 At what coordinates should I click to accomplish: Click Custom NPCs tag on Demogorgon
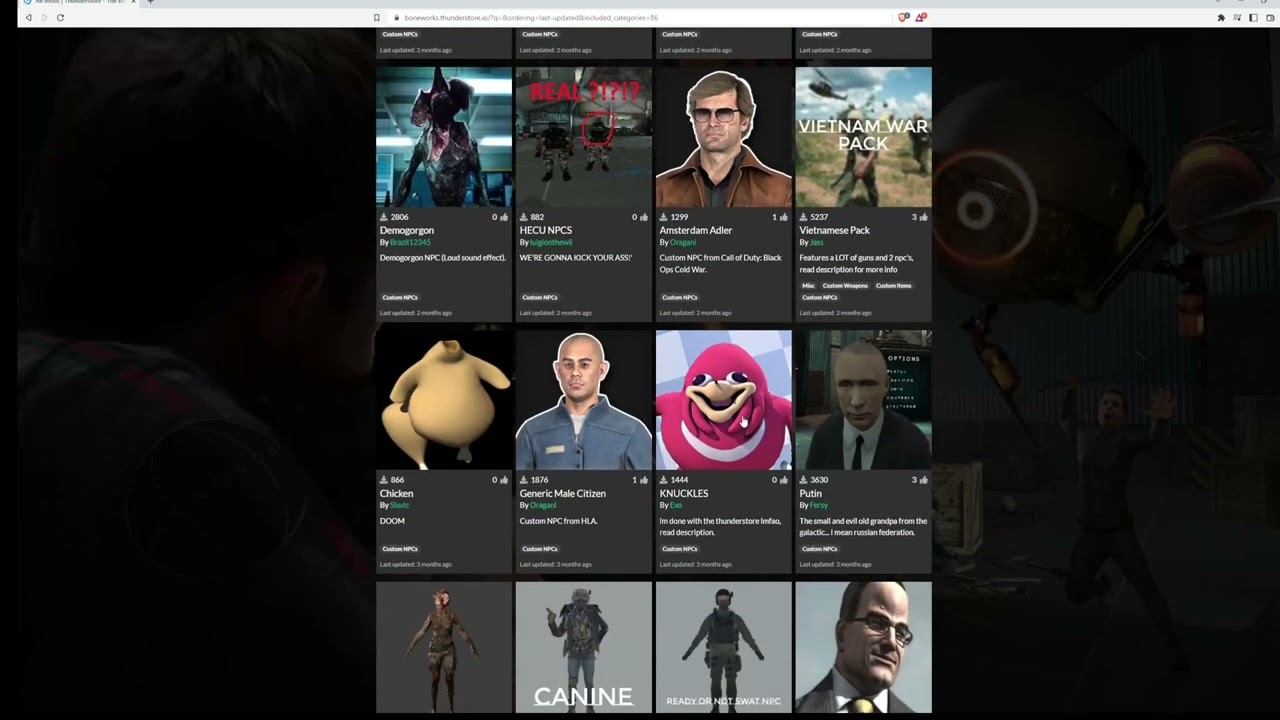[399, 297]
